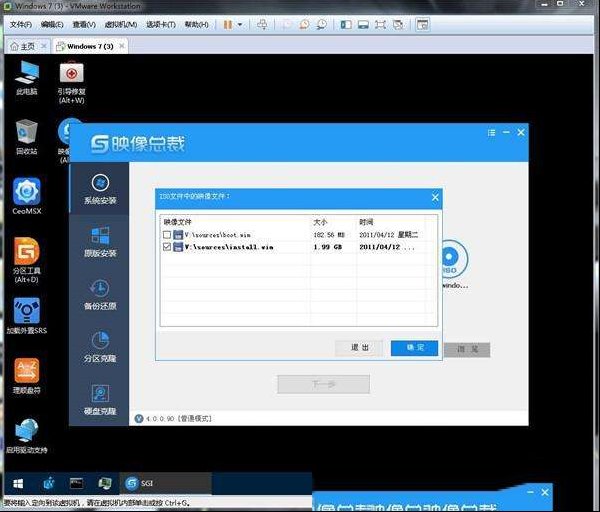Click the library view toolbar icon
This screenshot has height=512, width=600.
pyautogui.click(x=423, y=25)
